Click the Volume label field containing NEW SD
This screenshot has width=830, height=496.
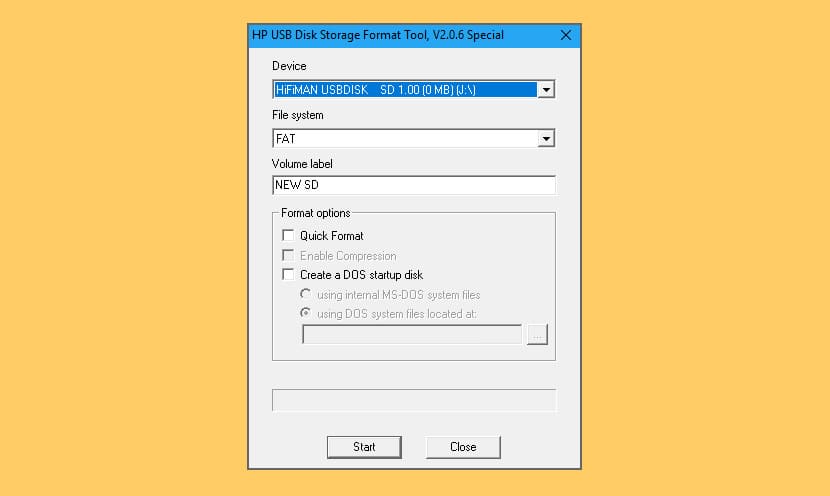click(413, 185)
